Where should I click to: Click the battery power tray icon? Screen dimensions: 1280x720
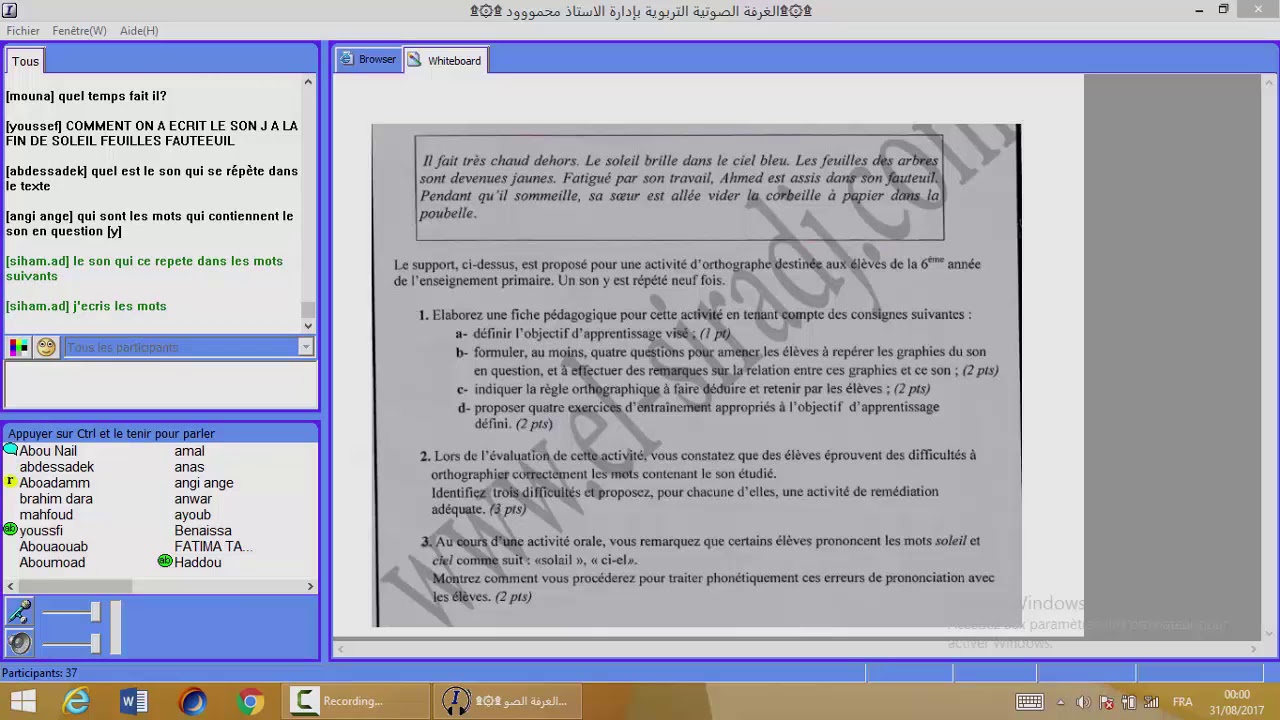(1129, 702)
